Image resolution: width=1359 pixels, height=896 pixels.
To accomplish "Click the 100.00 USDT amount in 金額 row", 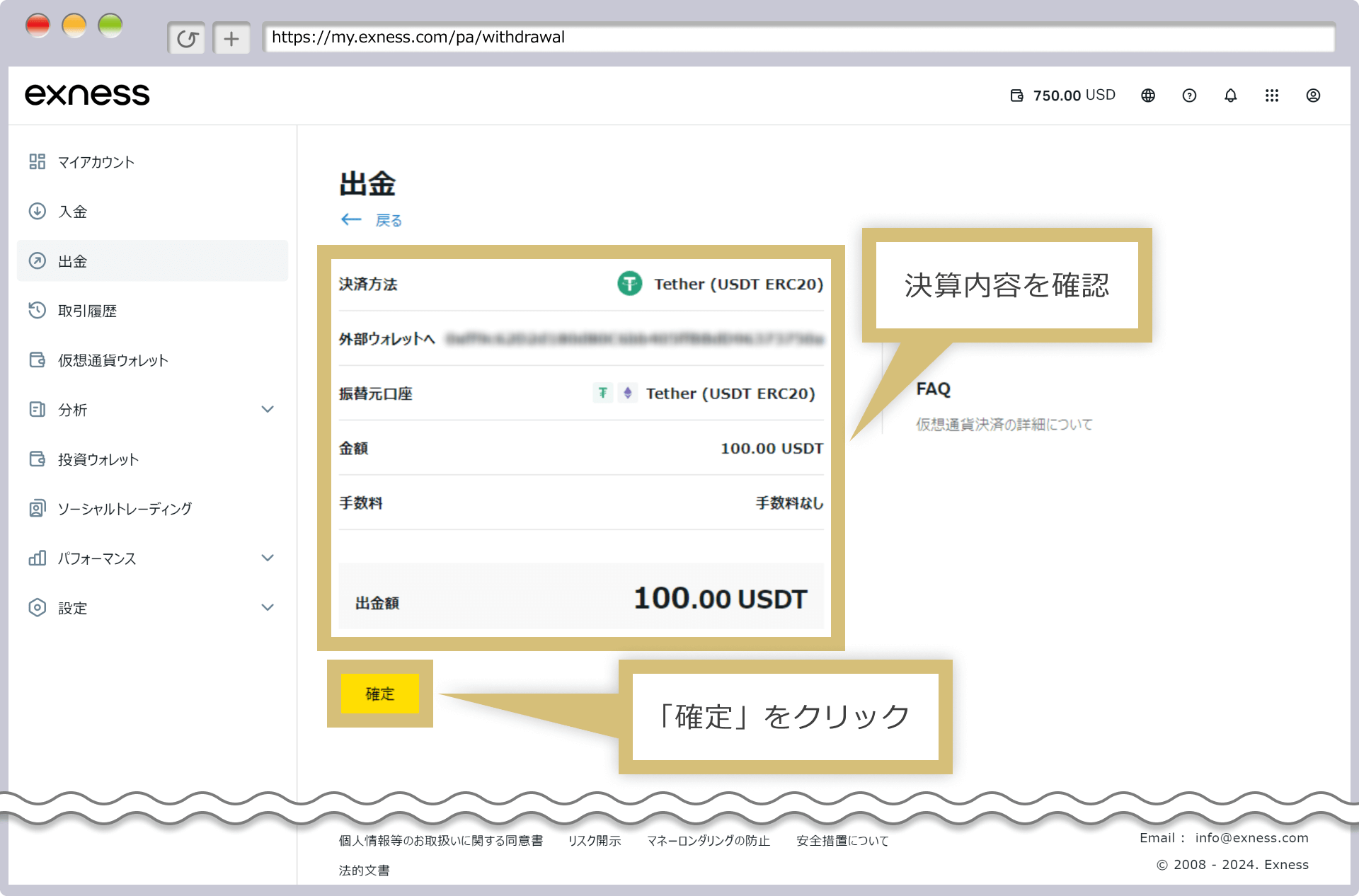I will pyautogui.click(x=772, y=449).
